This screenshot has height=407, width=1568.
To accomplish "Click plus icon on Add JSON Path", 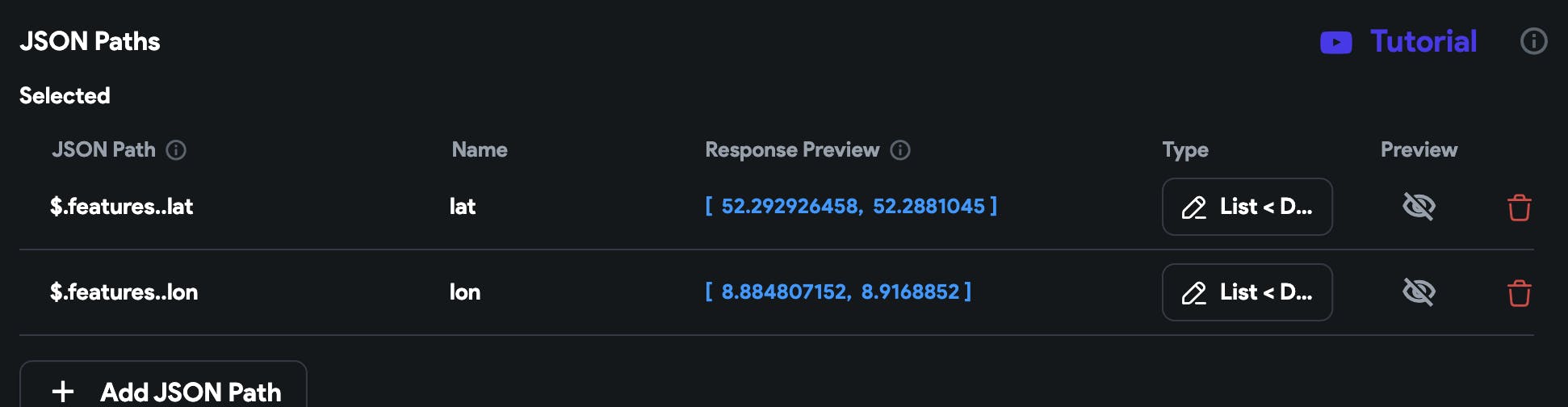I will click(x=63, y=392).
